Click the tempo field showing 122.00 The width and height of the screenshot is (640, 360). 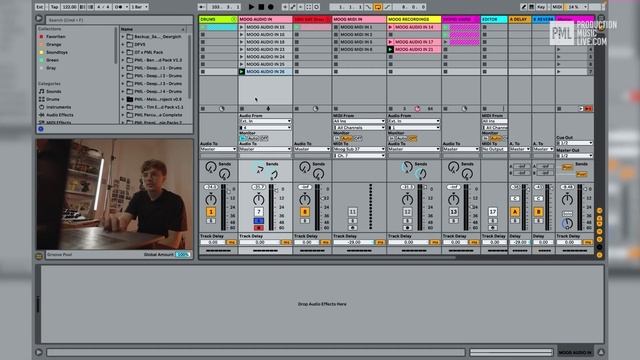pyautogui.click(x=69, y=7)
